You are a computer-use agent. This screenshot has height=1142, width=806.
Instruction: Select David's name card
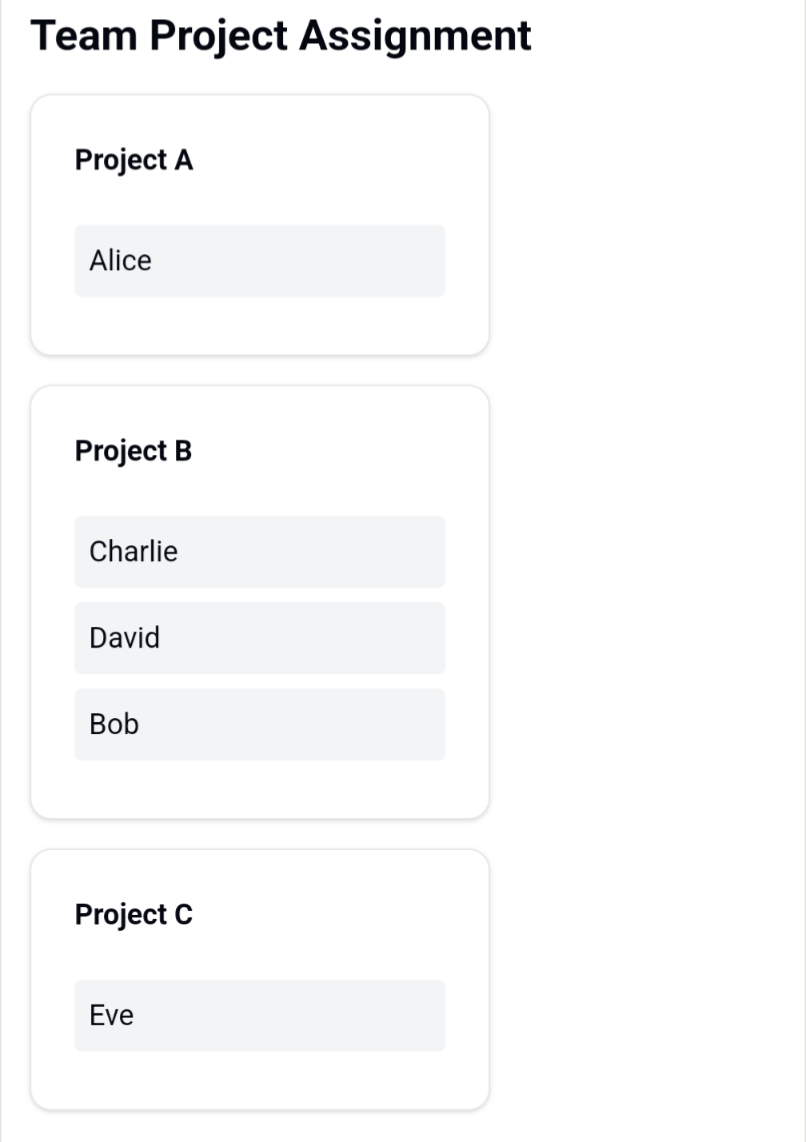(x=259, y=638)
